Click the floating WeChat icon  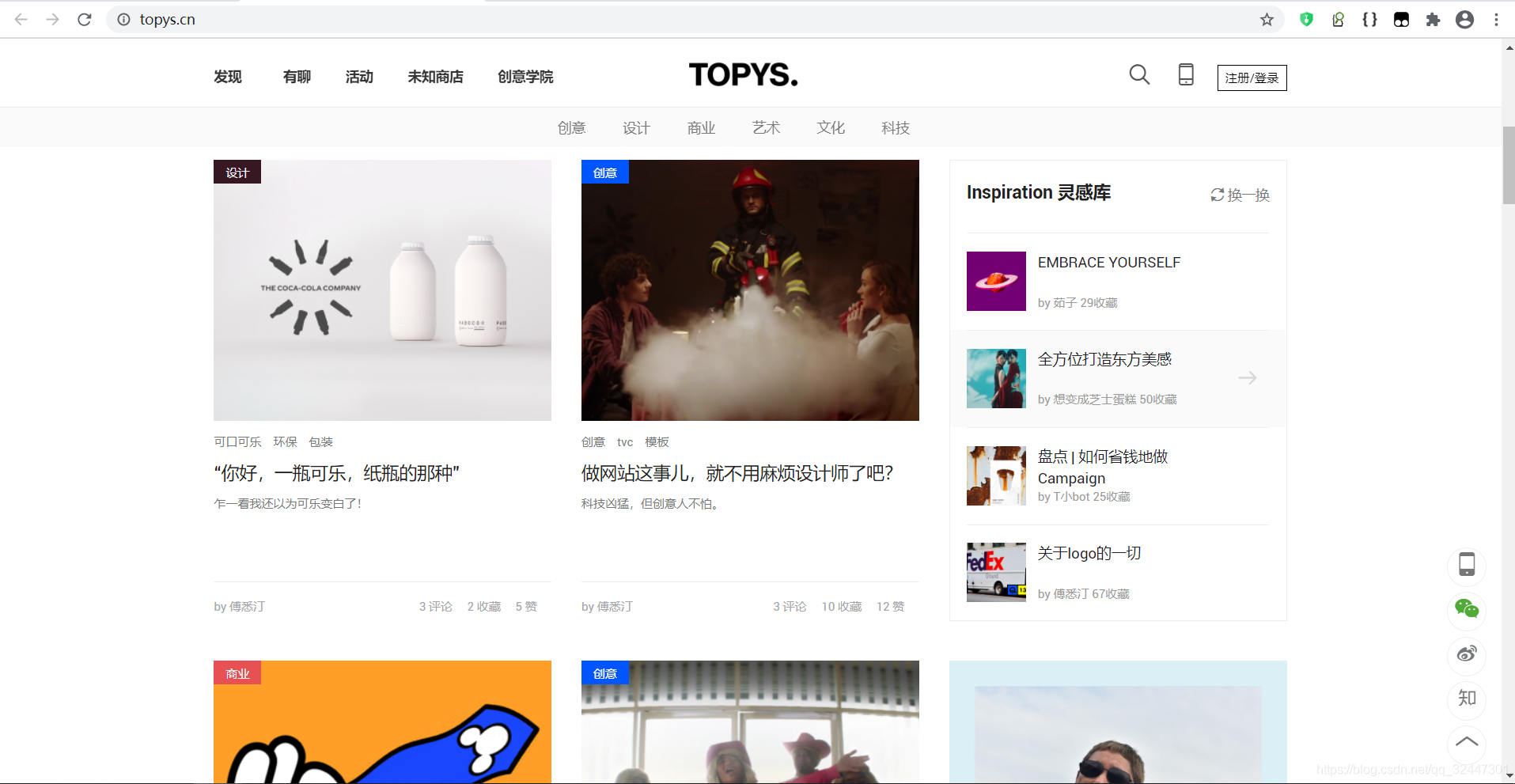1467,609
